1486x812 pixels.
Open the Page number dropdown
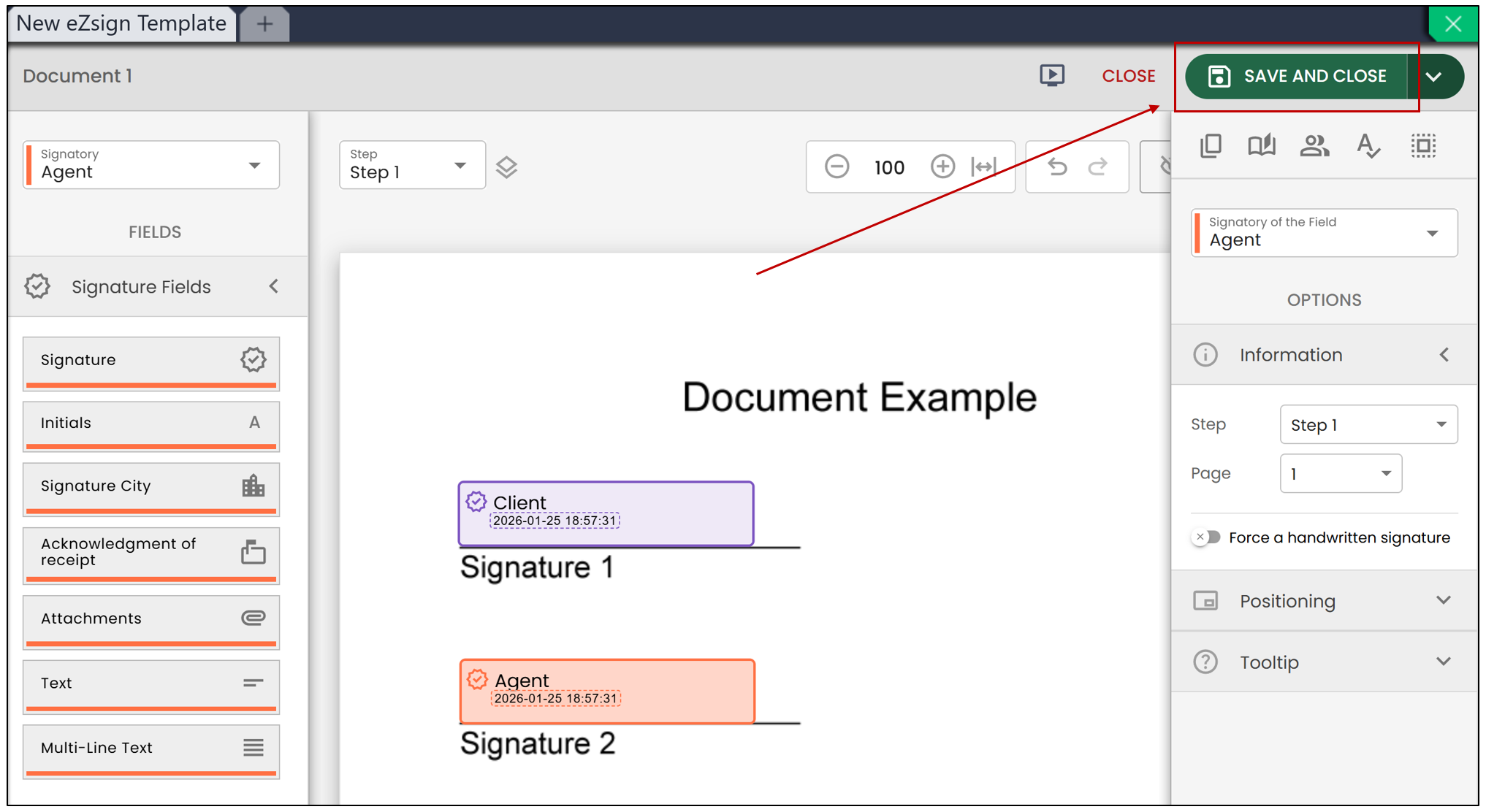click(1341, 474)
